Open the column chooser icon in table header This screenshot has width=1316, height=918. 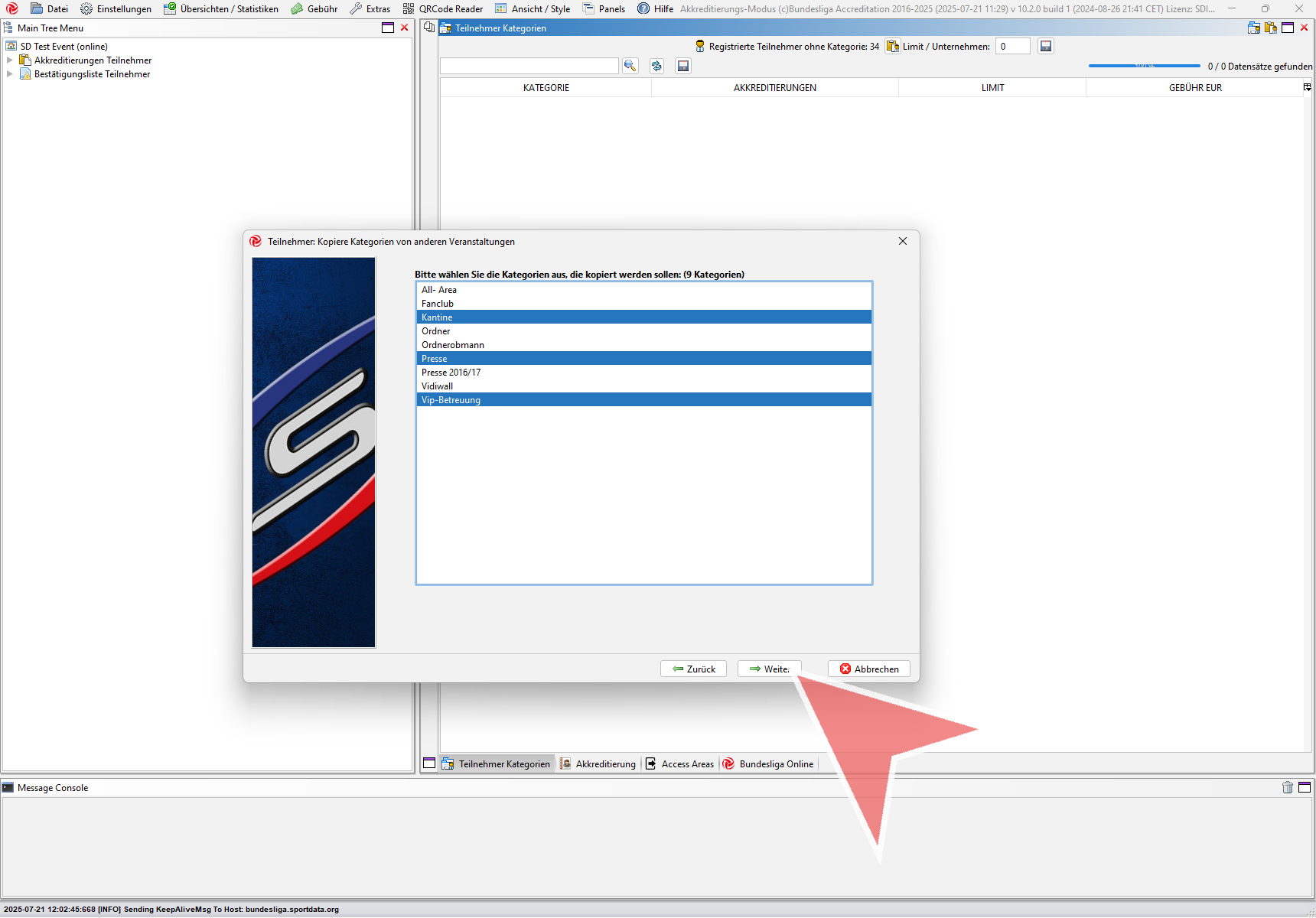1308,87
